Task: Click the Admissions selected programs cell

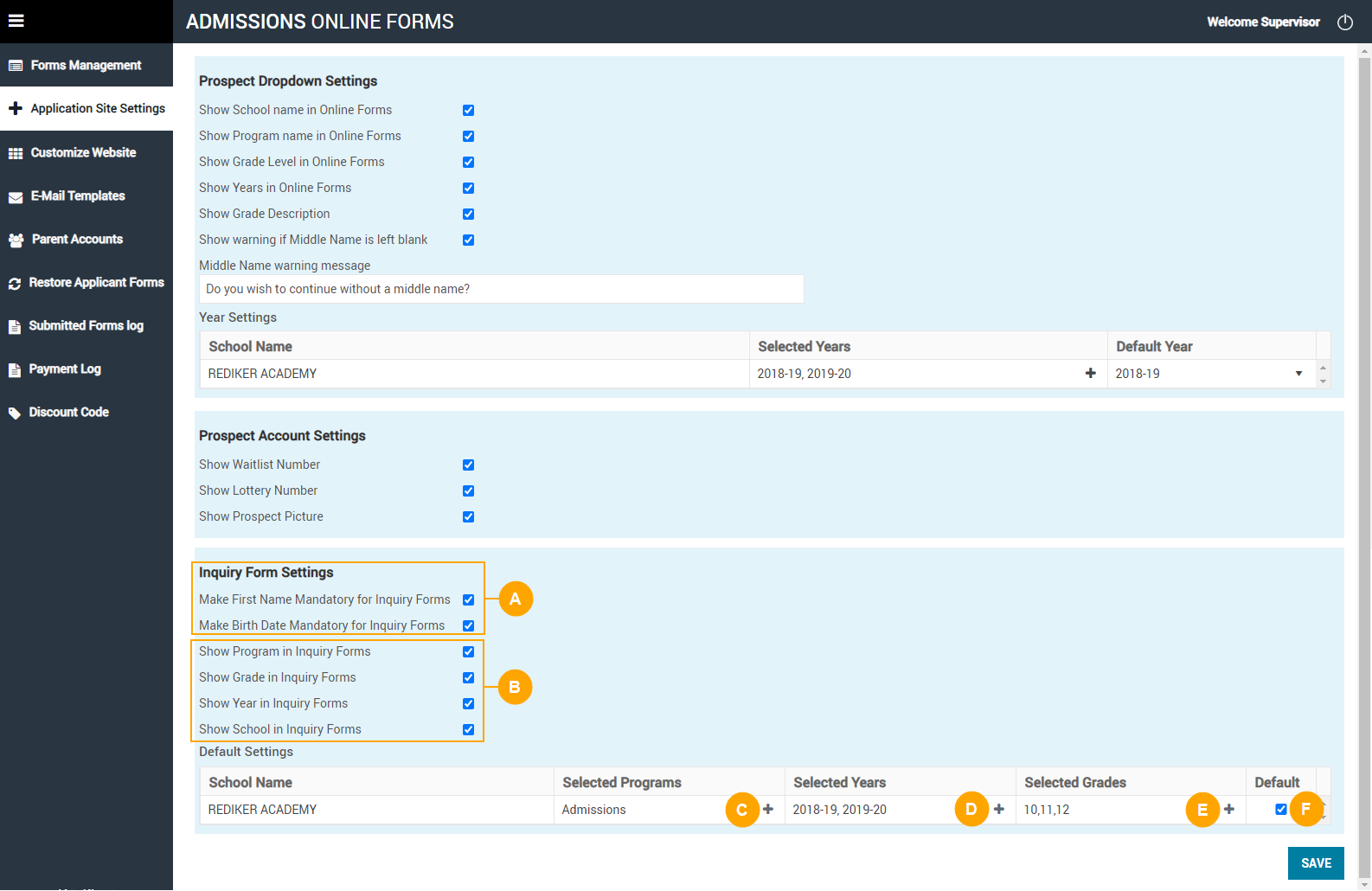Action: tap(670, 810)
